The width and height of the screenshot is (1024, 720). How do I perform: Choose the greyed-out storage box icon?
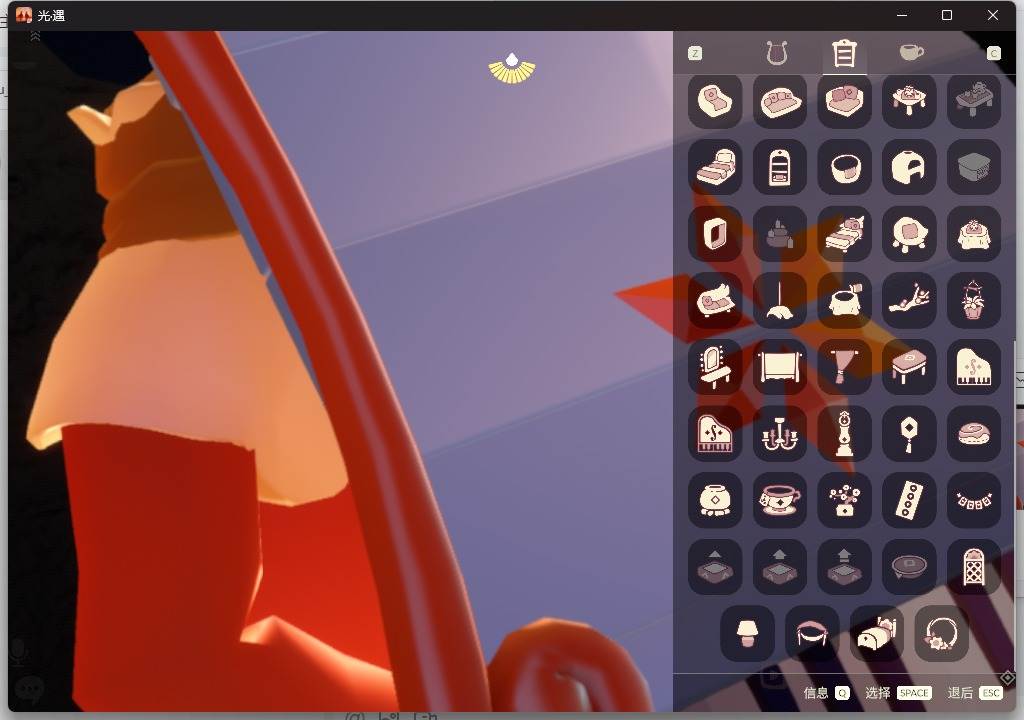tap(974, 167)
